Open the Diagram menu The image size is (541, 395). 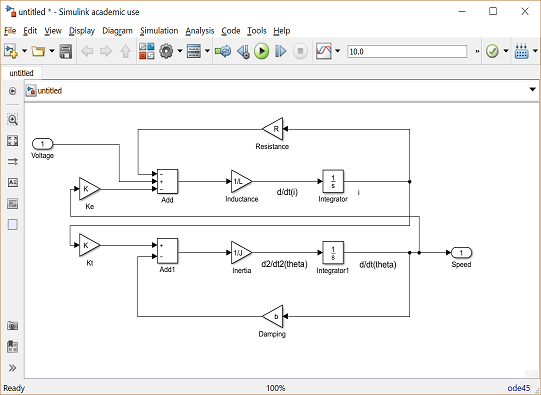(x=117, y=31)
